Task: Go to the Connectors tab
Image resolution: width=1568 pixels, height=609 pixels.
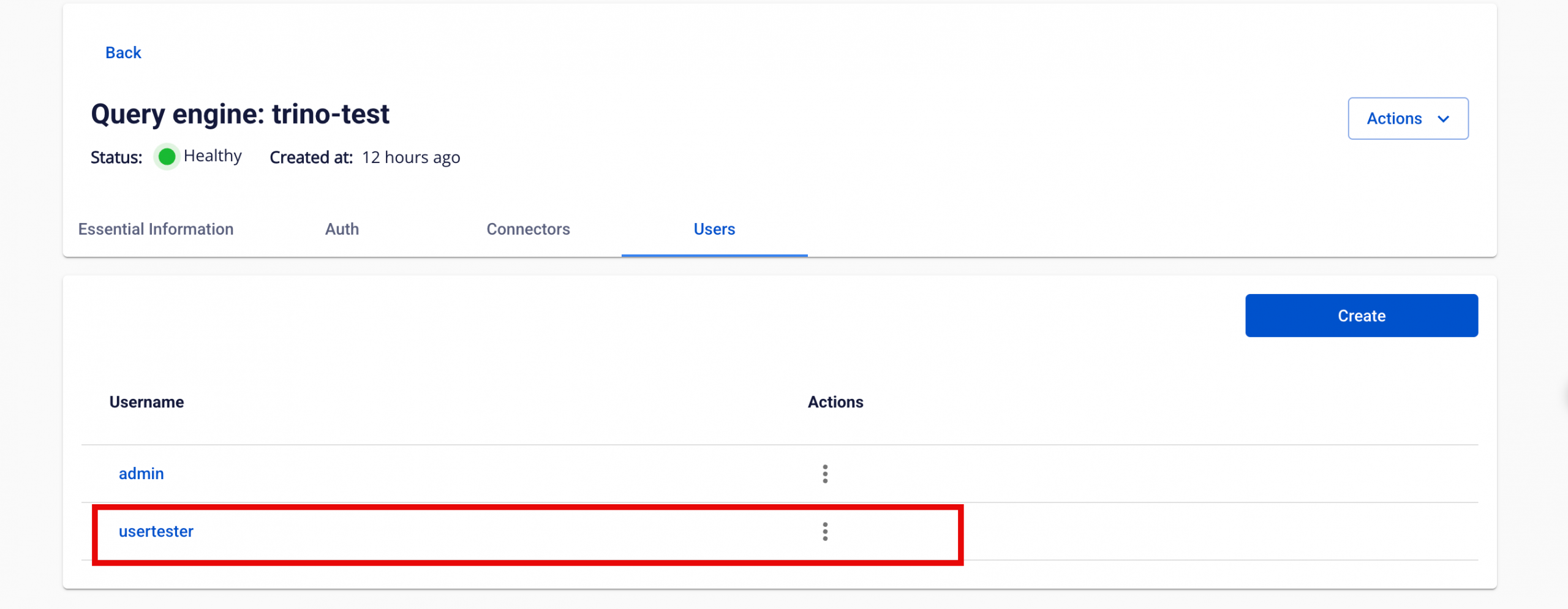Action: [x=528, y=229]
